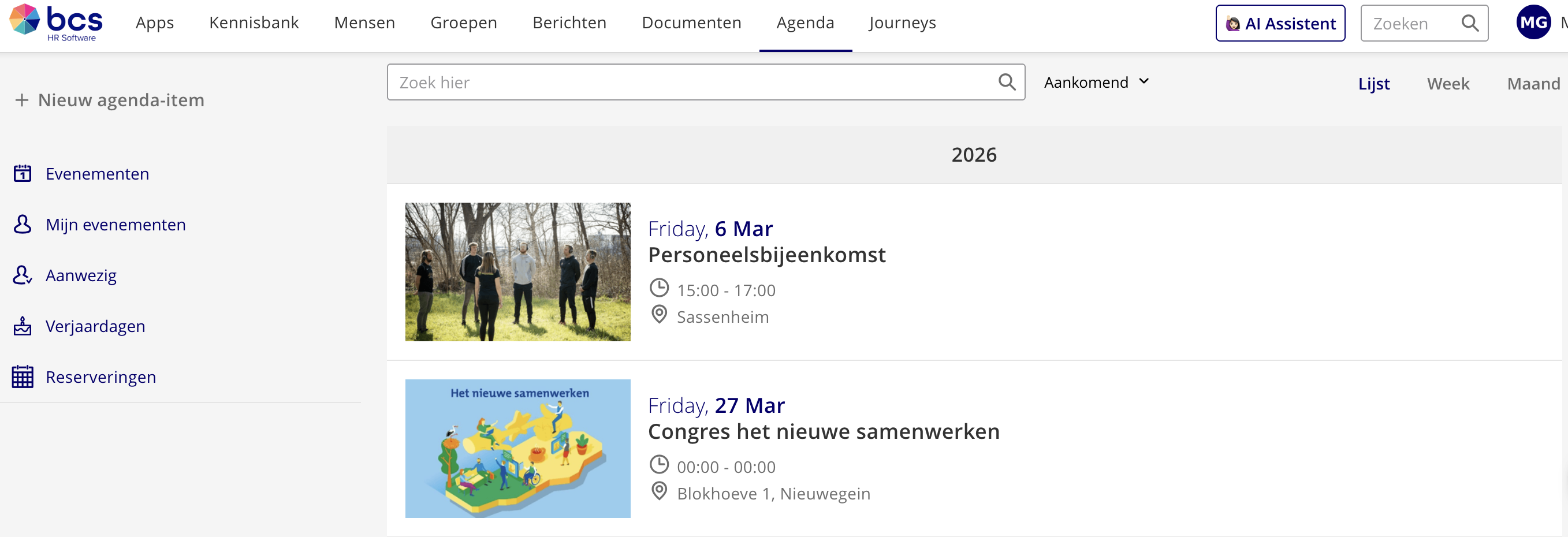Screen dimensions: 1568x537
Task: Click the Friday, 6 Mar date text
Action: [x=710, y=228]
